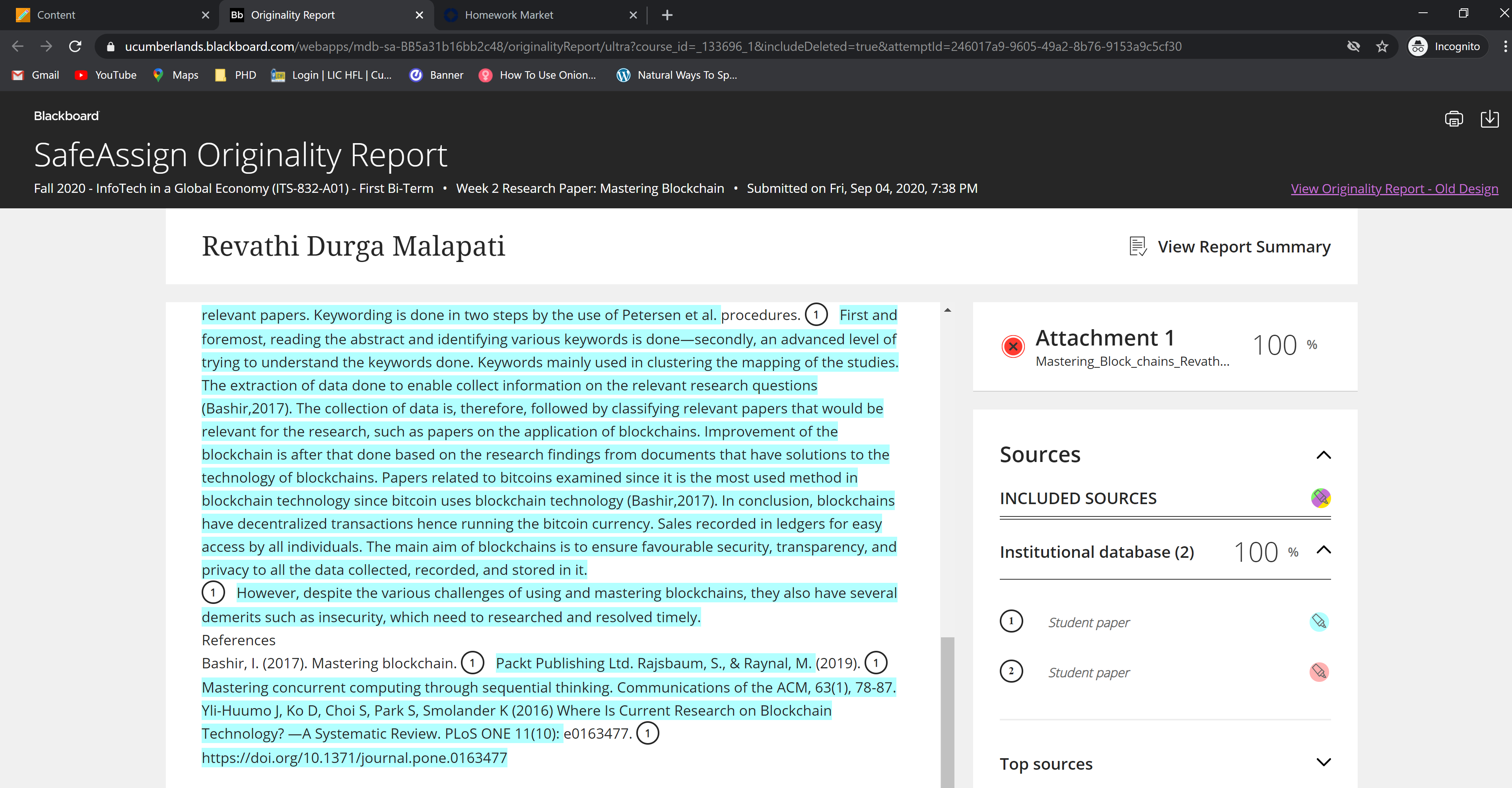The height and width of the screenshot is (788, 1512).
Task: Open the PHD bookmarks folder
Action: pos(235,75)
